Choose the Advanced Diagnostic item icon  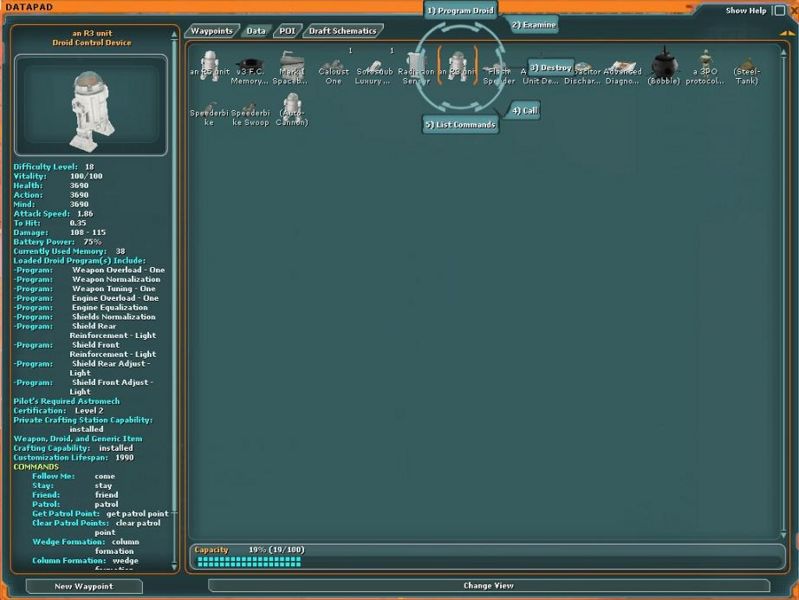622,66
